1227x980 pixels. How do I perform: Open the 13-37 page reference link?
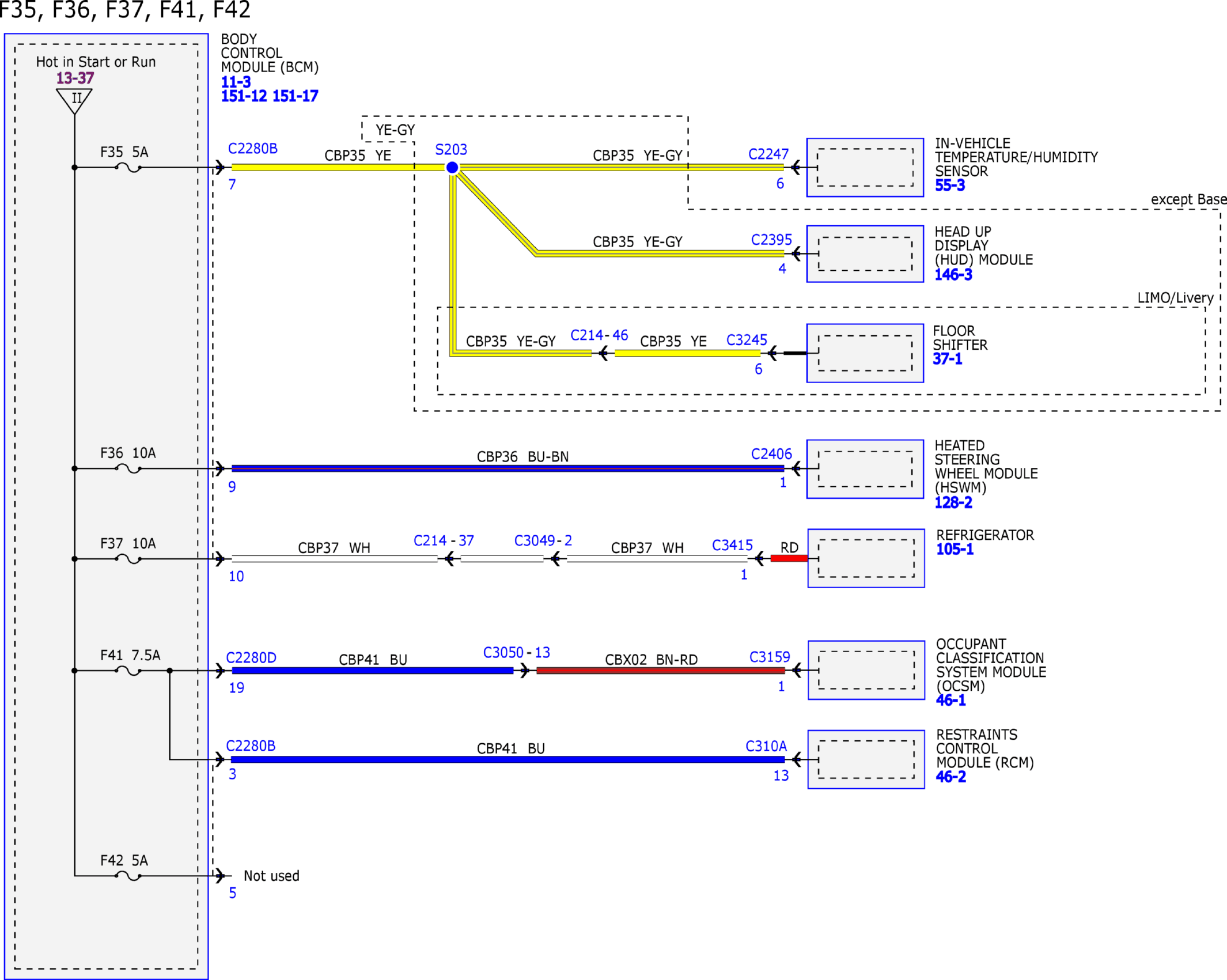tap(75, 78)
